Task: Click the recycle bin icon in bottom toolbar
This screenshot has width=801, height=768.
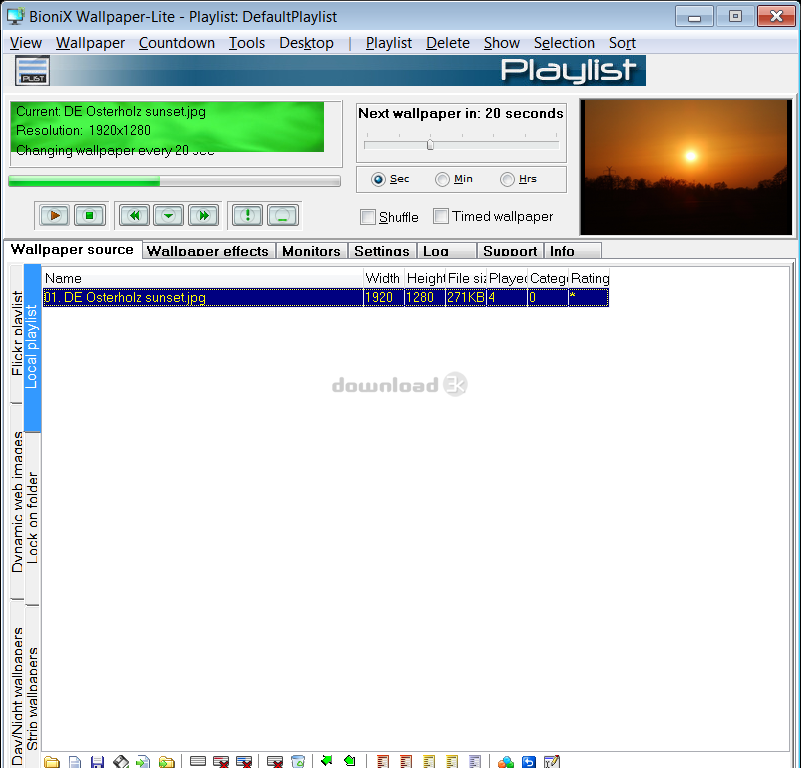Action: [297, 762]
